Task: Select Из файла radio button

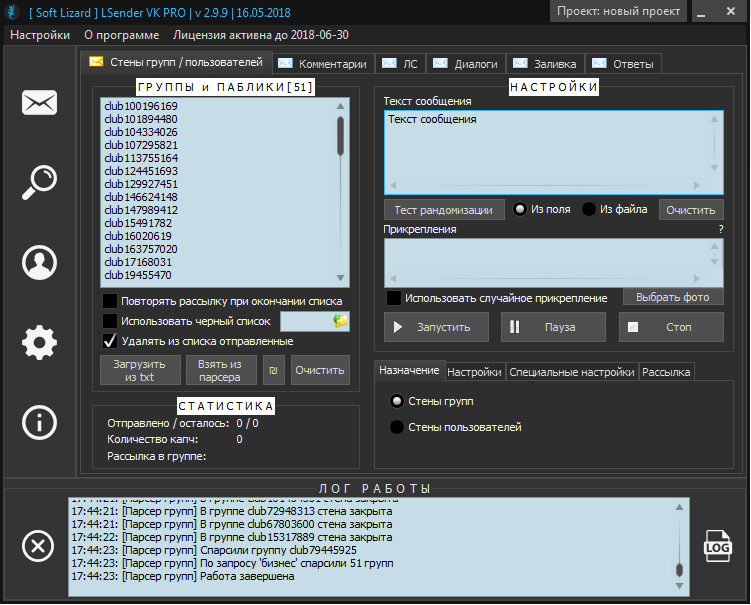Action: (589, 209)
